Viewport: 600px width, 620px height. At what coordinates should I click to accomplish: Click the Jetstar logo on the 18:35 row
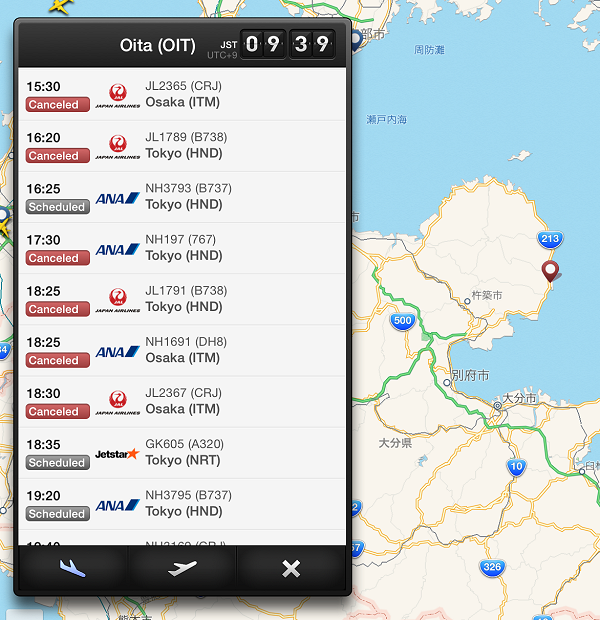[x=117, y=454]
